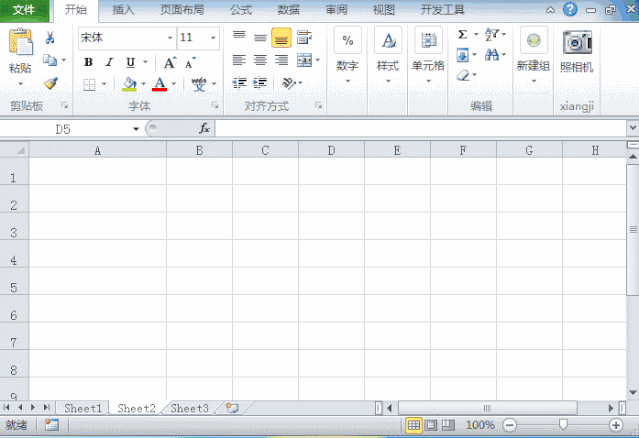Decrease indent in the cell
Screen dimensions: 639x438
pos(239,83)
